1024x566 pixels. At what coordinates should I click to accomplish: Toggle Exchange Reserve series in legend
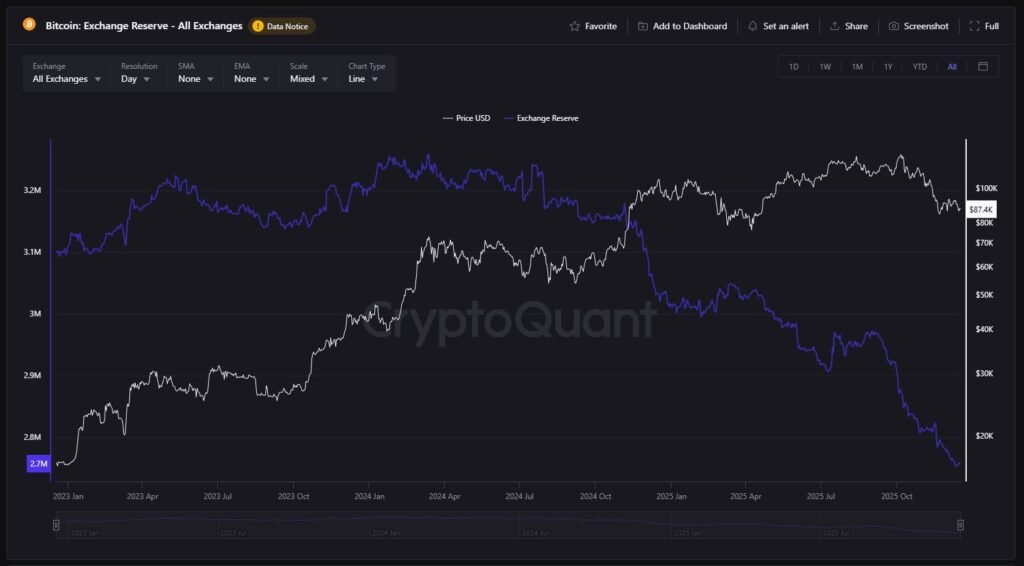541,118
